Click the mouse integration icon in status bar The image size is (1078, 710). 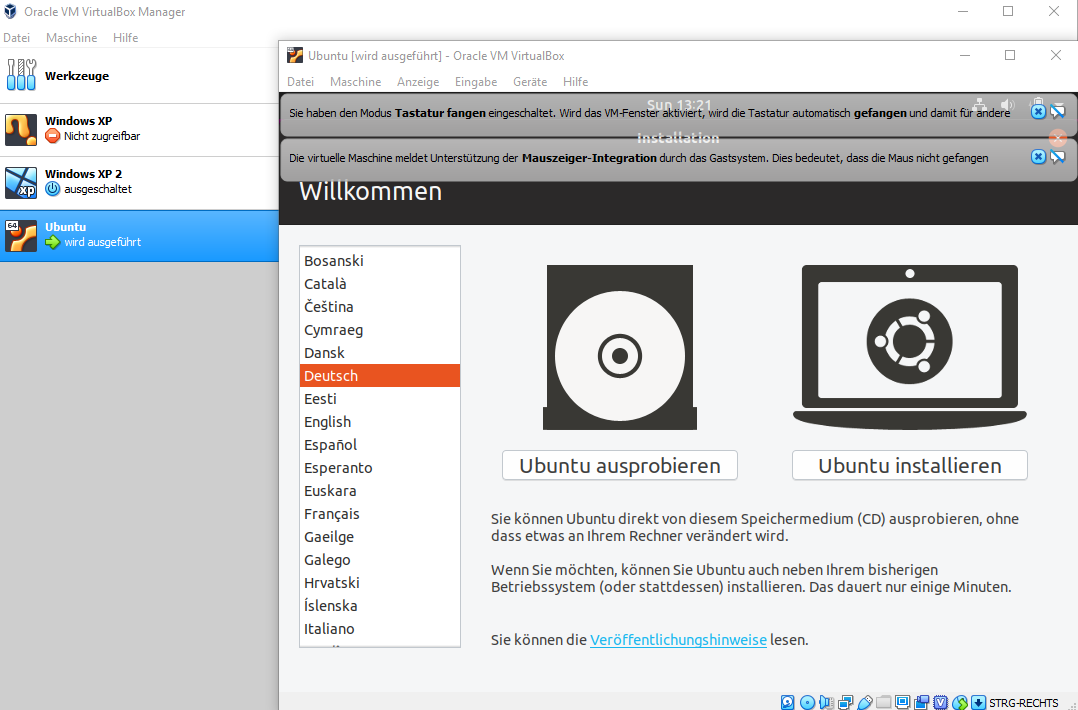tap(960, 702)
